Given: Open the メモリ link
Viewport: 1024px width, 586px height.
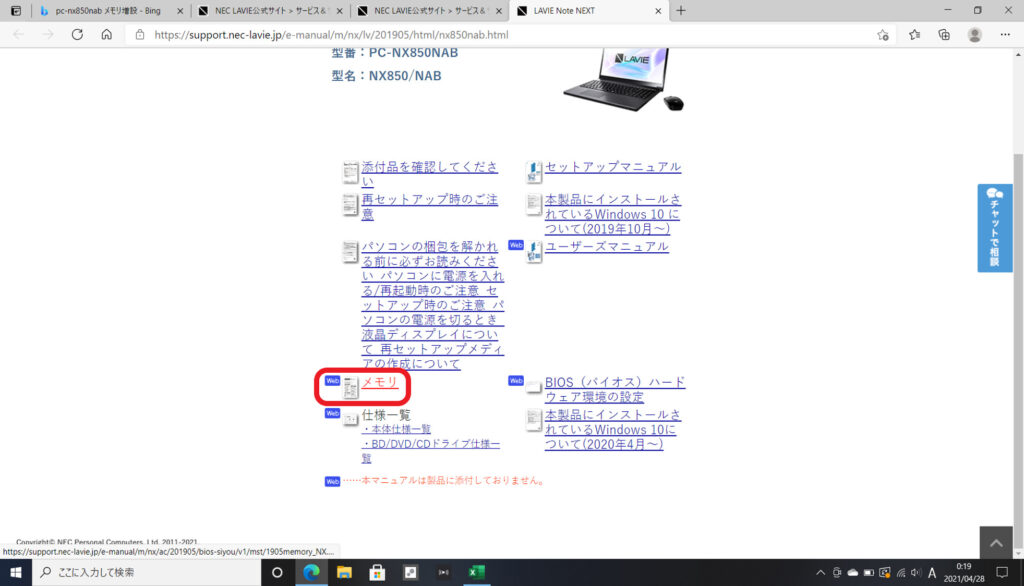Looking at the screenshot, I should [379, 383].
